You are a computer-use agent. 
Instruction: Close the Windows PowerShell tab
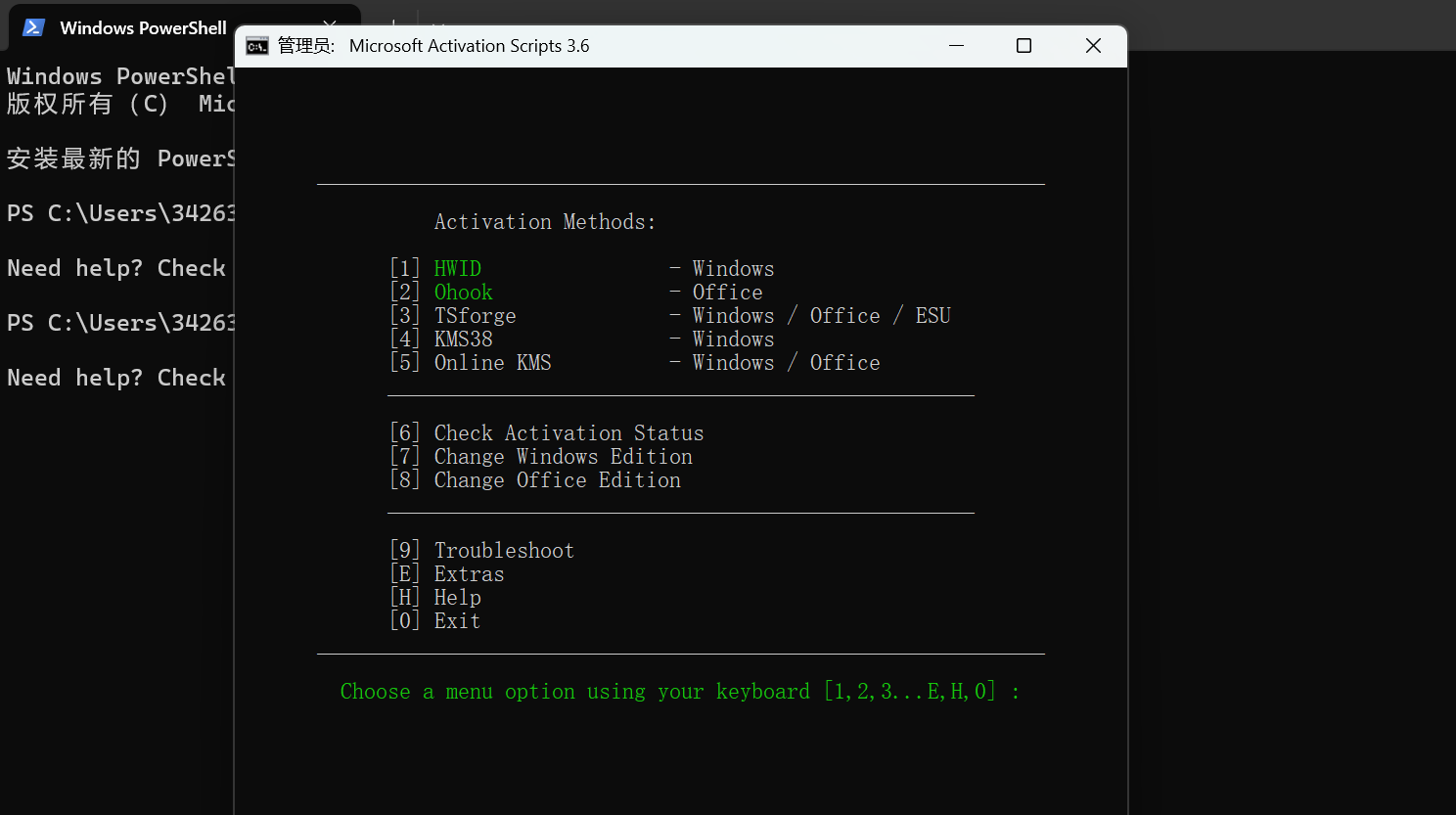click(330, 26)
